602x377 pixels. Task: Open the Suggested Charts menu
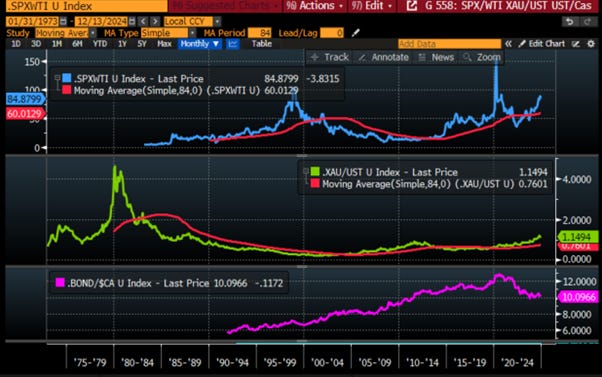[x=225, y=6]
